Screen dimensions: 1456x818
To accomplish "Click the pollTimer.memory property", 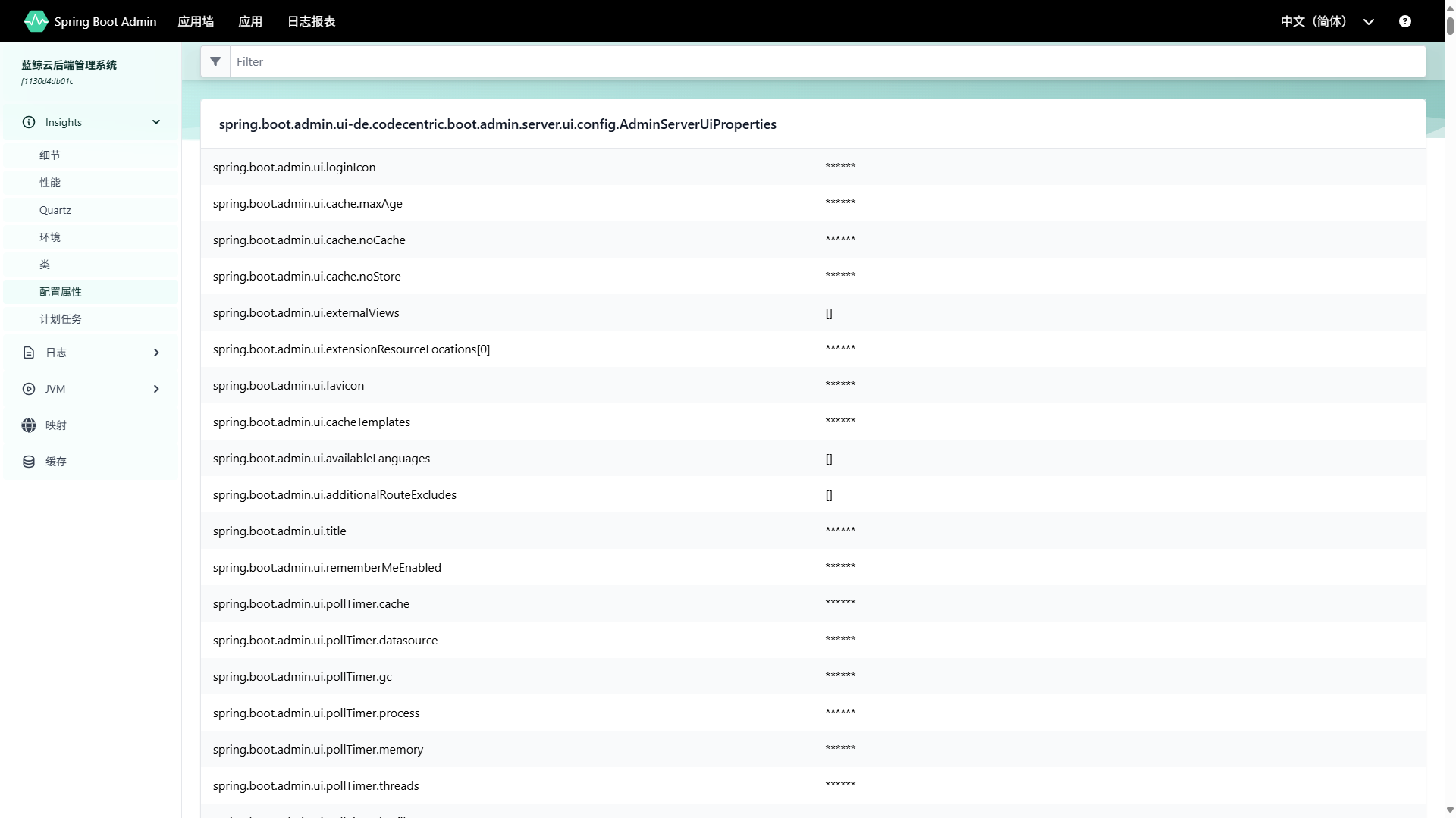I will pos(318,749).
